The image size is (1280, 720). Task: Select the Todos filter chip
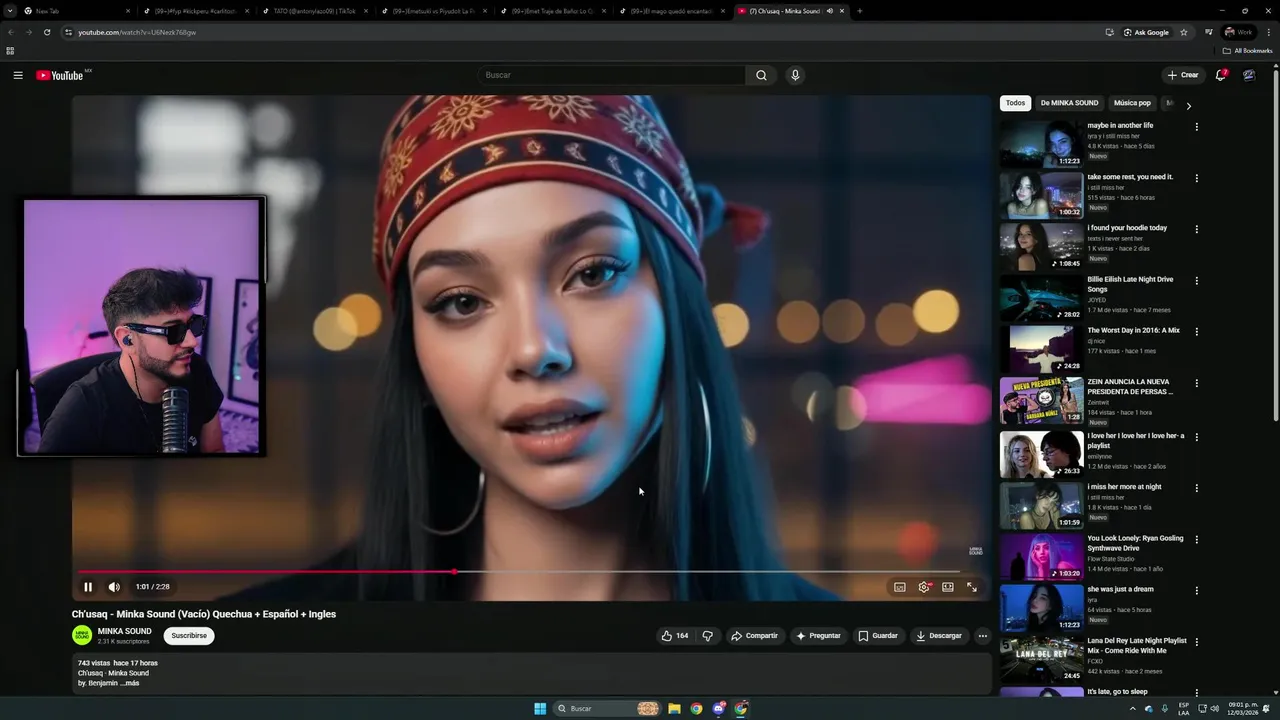1015,103
